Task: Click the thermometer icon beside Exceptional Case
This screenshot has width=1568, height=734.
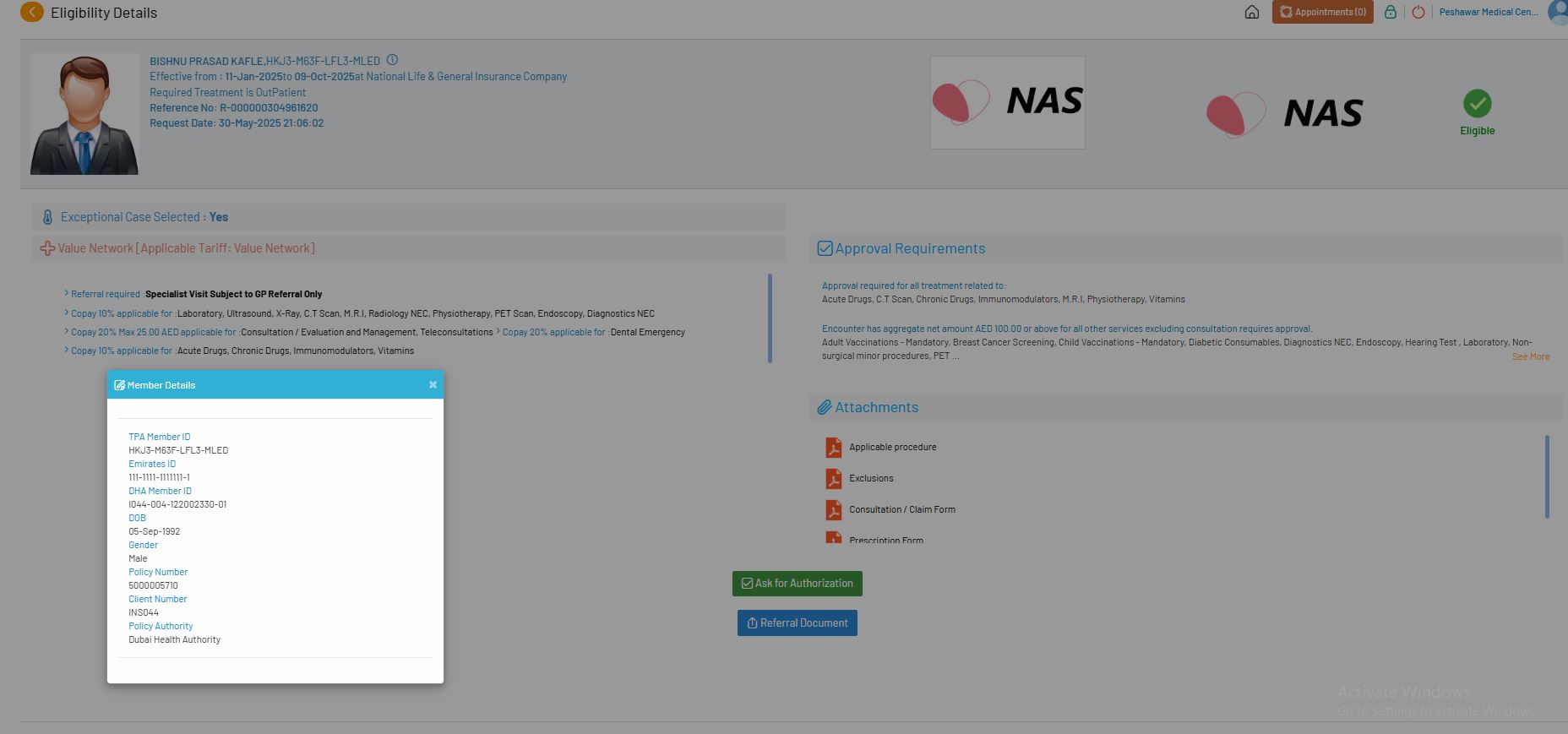Action: pos(47,217)
